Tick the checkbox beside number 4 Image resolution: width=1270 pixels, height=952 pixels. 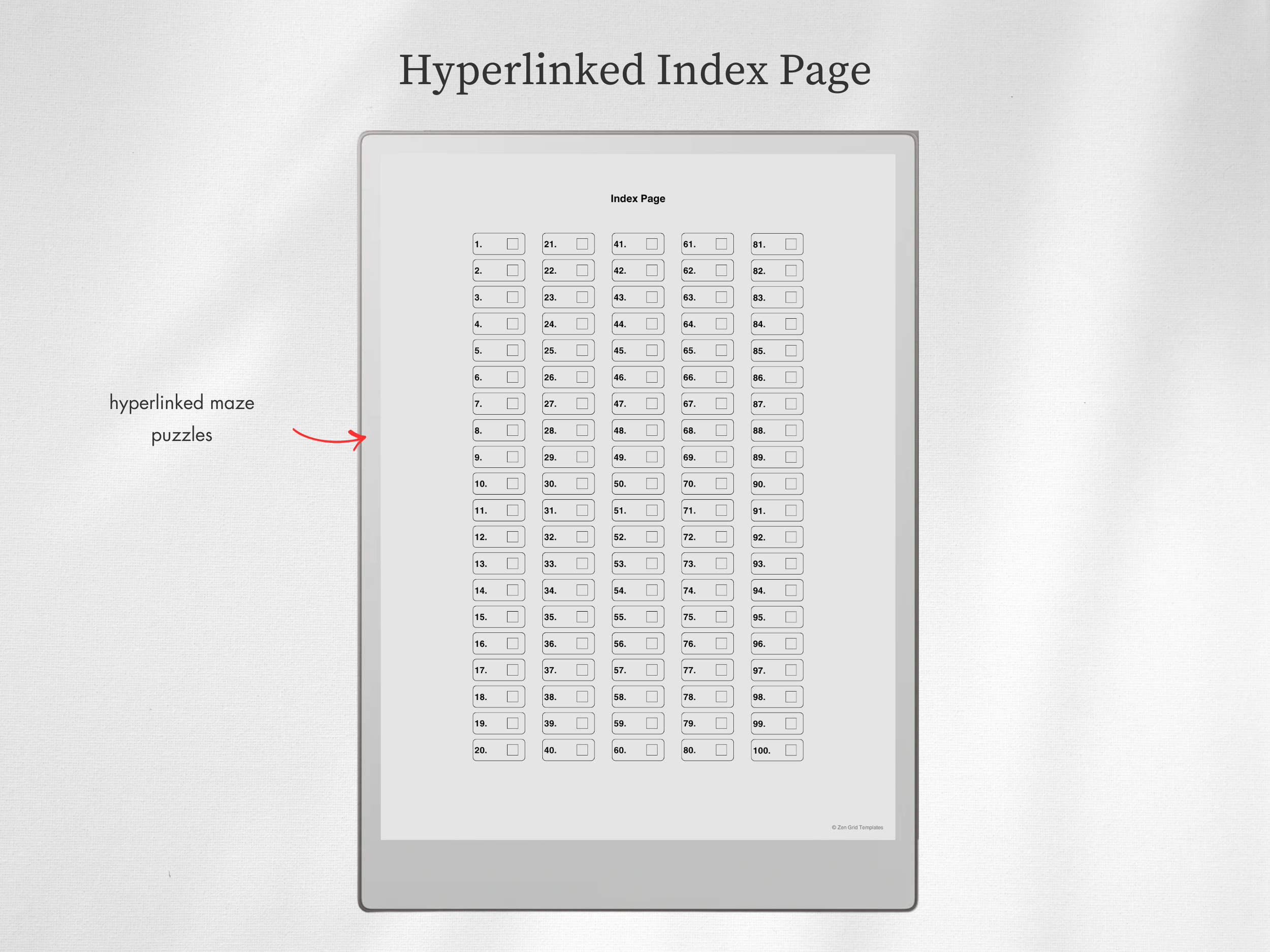(x=513, y=323)
